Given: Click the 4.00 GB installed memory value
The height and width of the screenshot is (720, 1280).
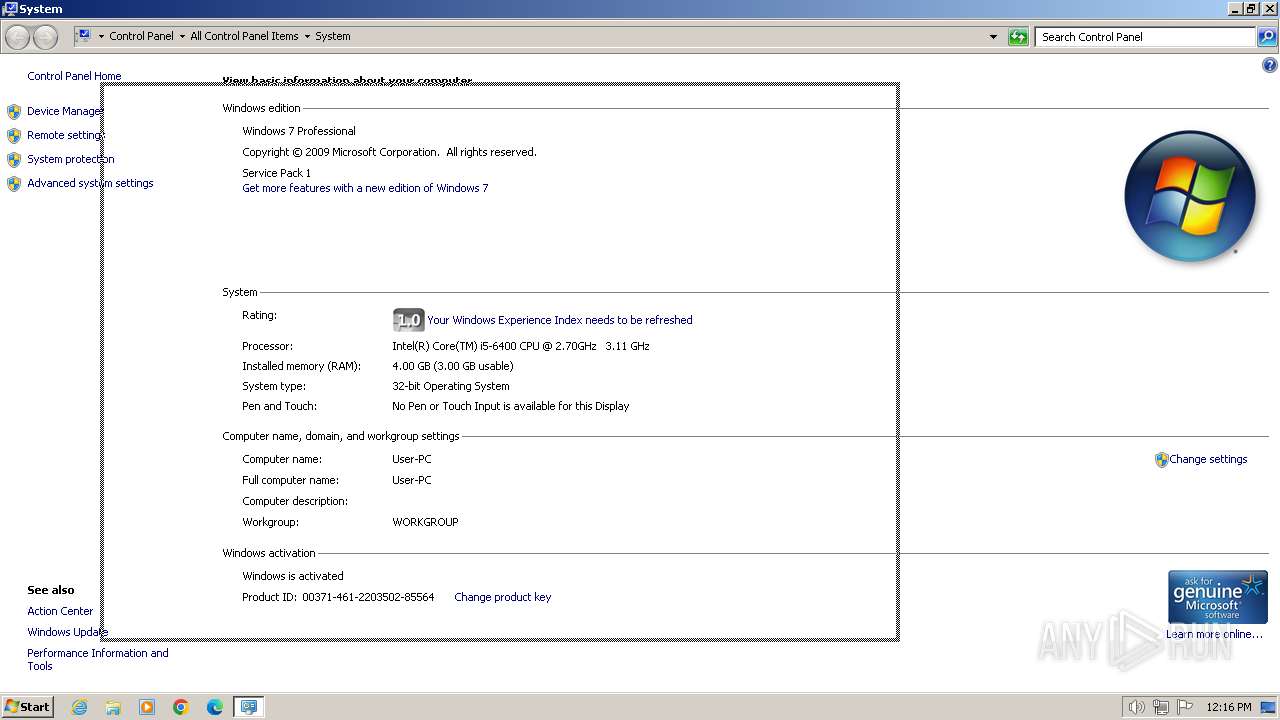Looking at the screenshot, I should point(453,366).
